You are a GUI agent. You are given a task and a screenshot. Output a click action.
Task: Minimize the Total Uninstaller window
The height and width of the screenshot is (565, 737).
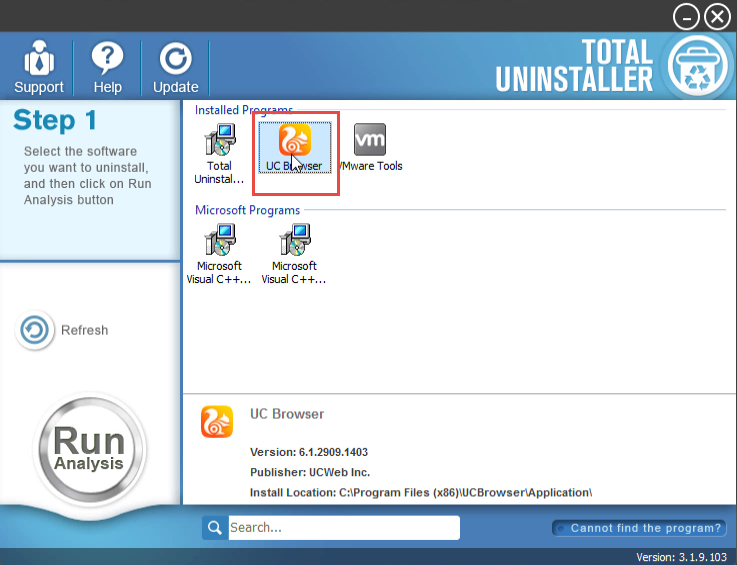click(686, 17)
